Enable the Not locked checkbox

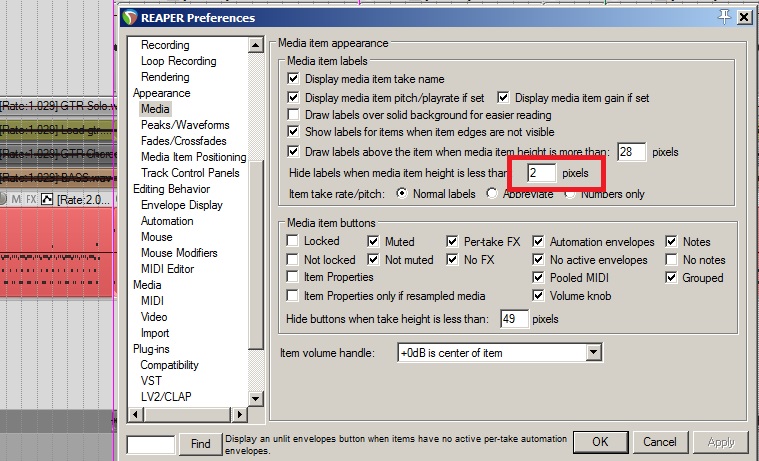[292, 259]
